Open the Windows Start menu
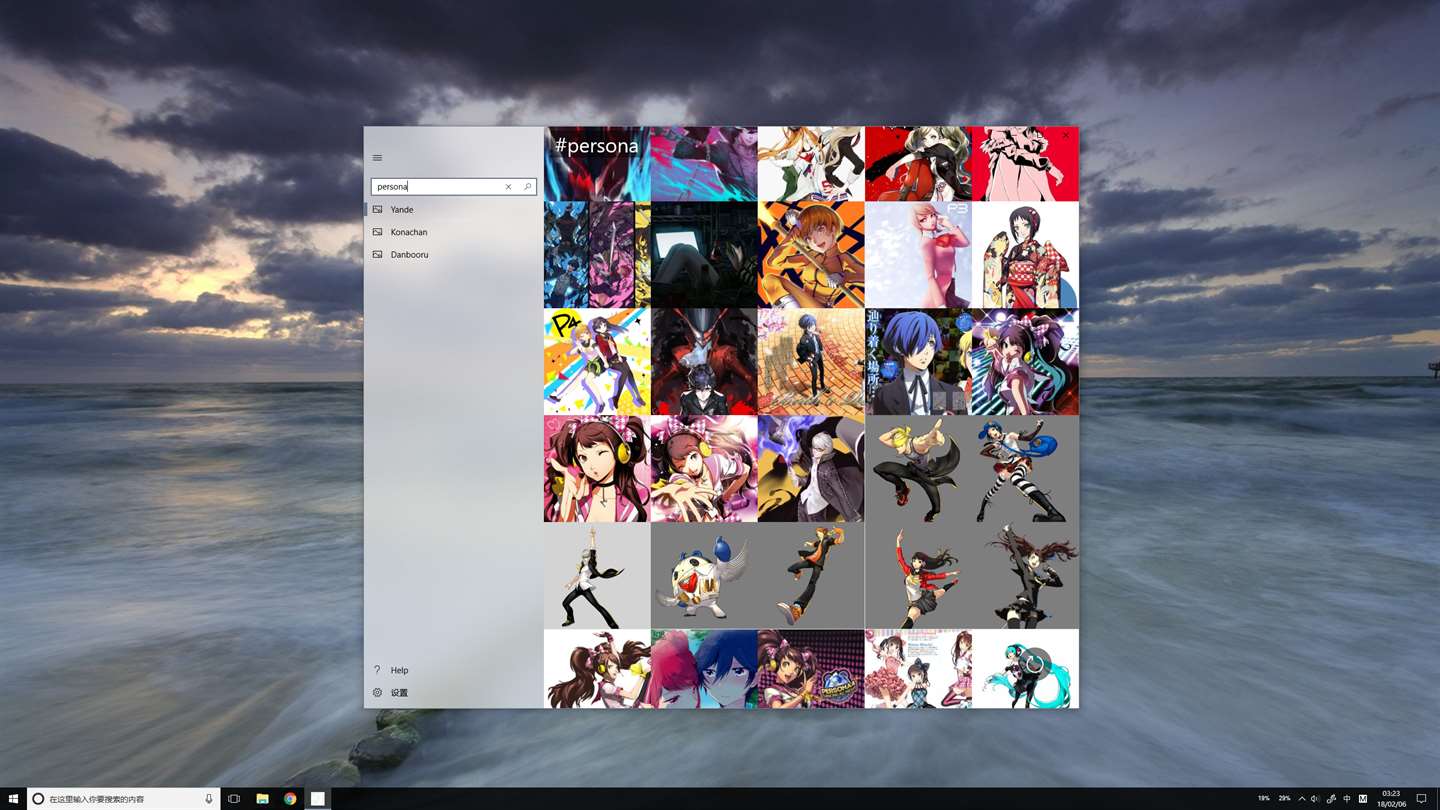Screen dimensions: 1440x810 [x=13, y=799]
